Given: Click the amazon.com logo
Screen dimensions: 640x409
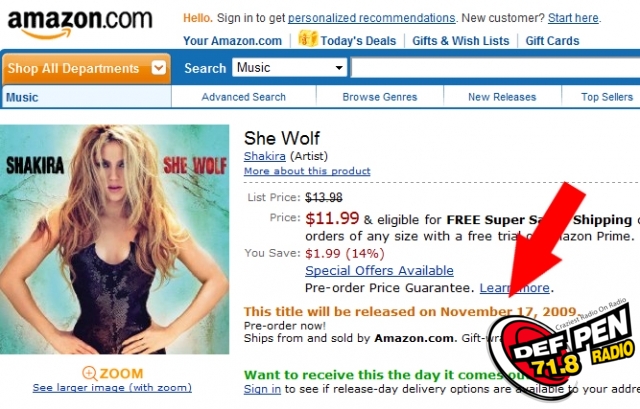Looking at the screenshot, I should 80,24.
